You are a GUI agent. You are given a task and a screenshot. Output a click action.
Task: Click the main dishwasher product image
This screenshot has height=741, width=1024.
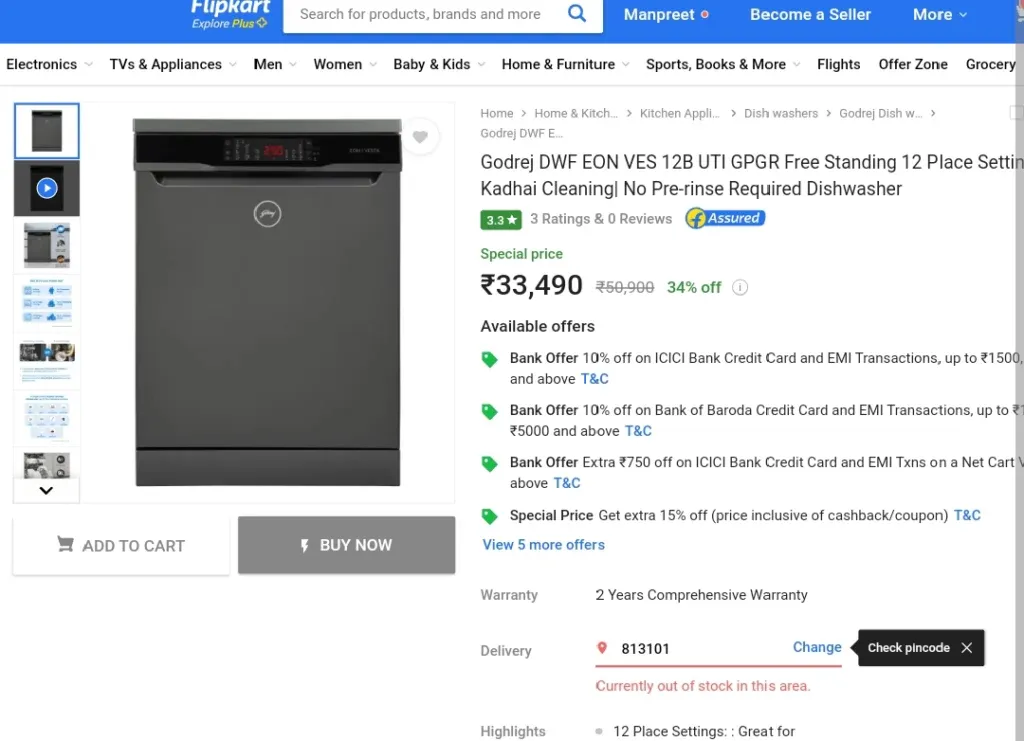tap(267, 302)
